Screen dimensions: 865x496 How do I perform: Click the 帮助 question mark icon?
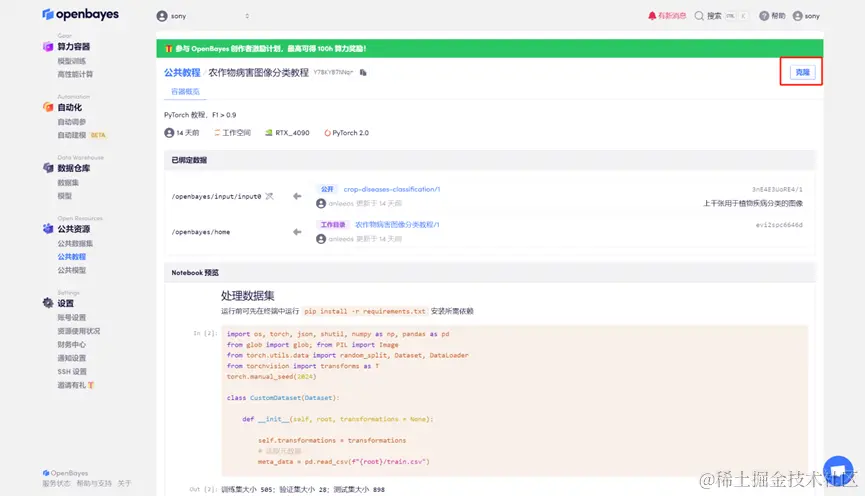[763, 15]
